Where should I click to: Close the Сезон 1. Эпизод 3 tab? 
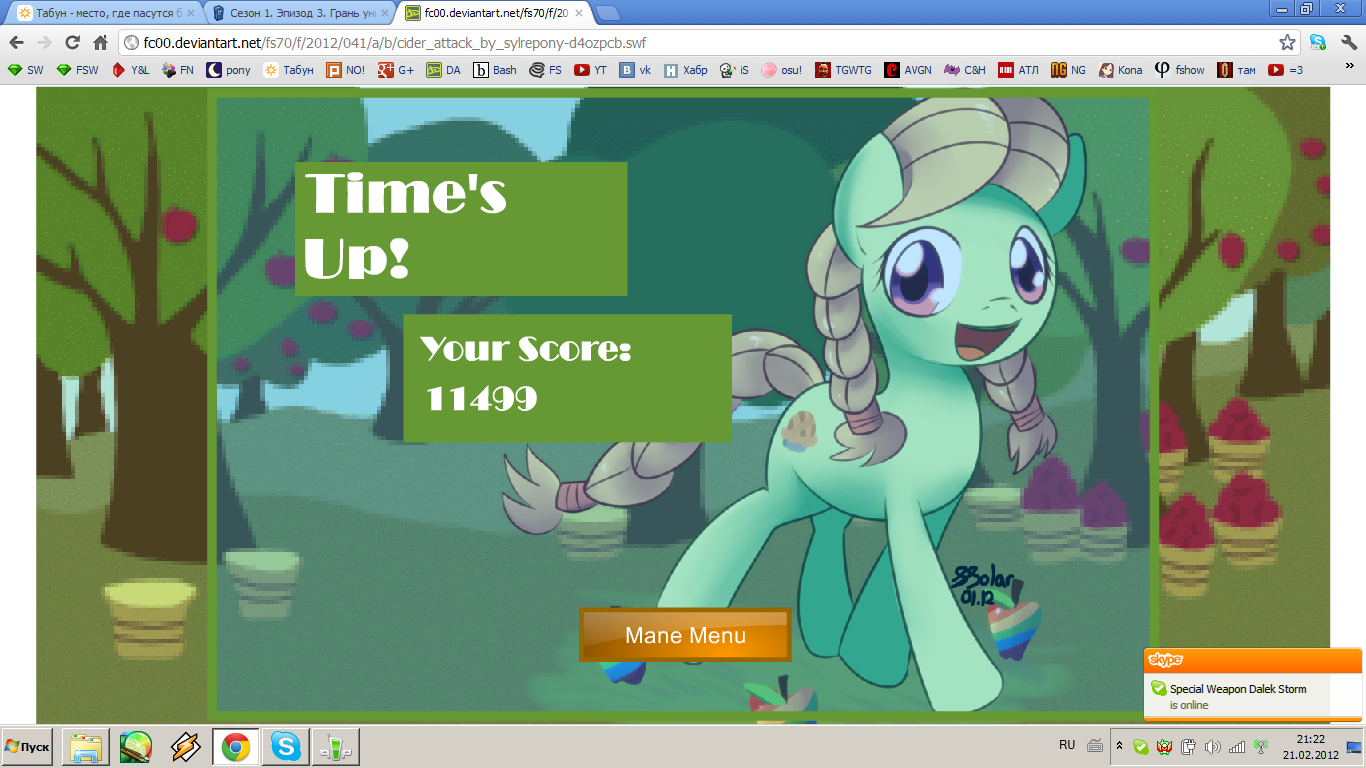pyautogui.click(x=385, y=14)
